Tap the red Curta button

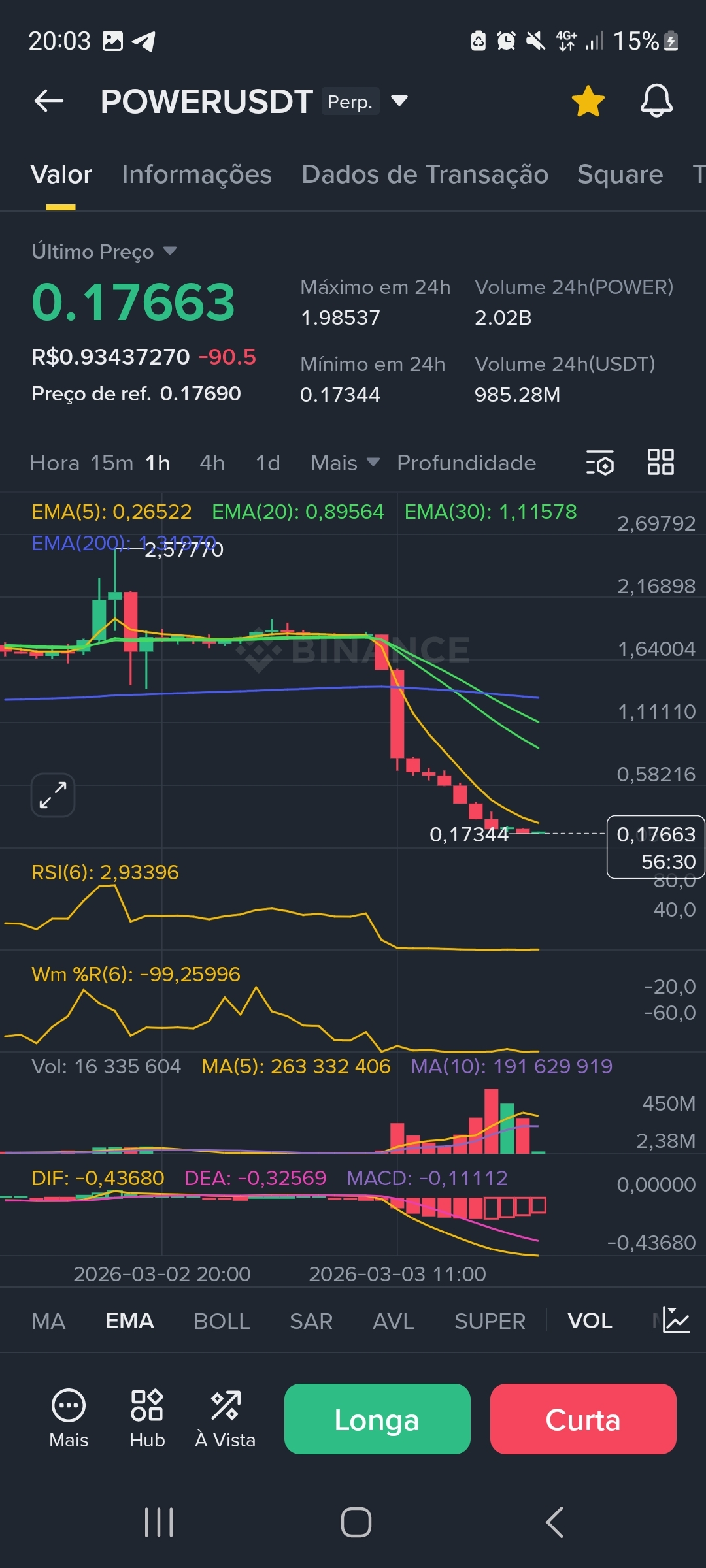point(583,1419)
